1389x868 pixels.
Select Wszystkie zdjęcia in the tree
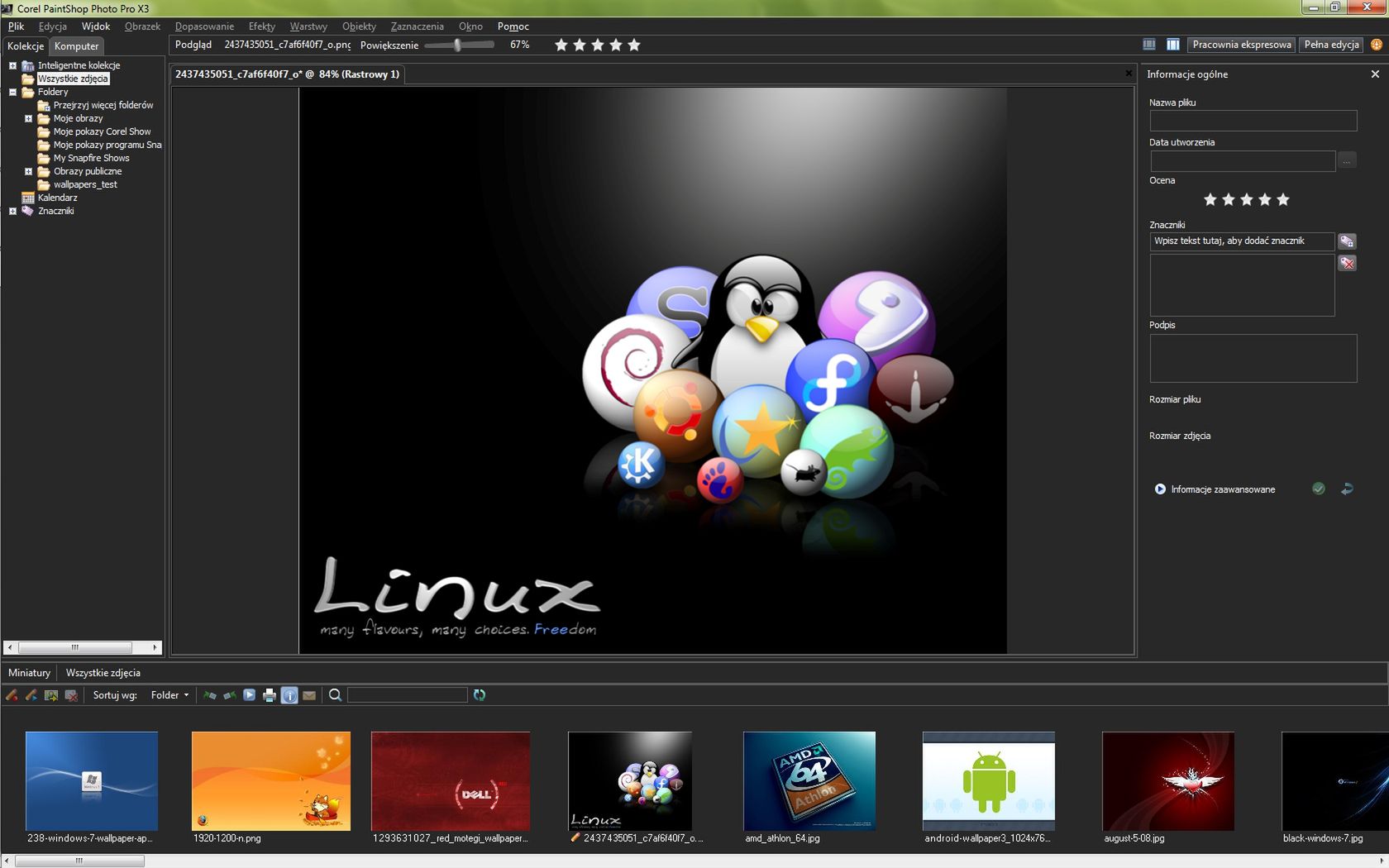[73, 79]
